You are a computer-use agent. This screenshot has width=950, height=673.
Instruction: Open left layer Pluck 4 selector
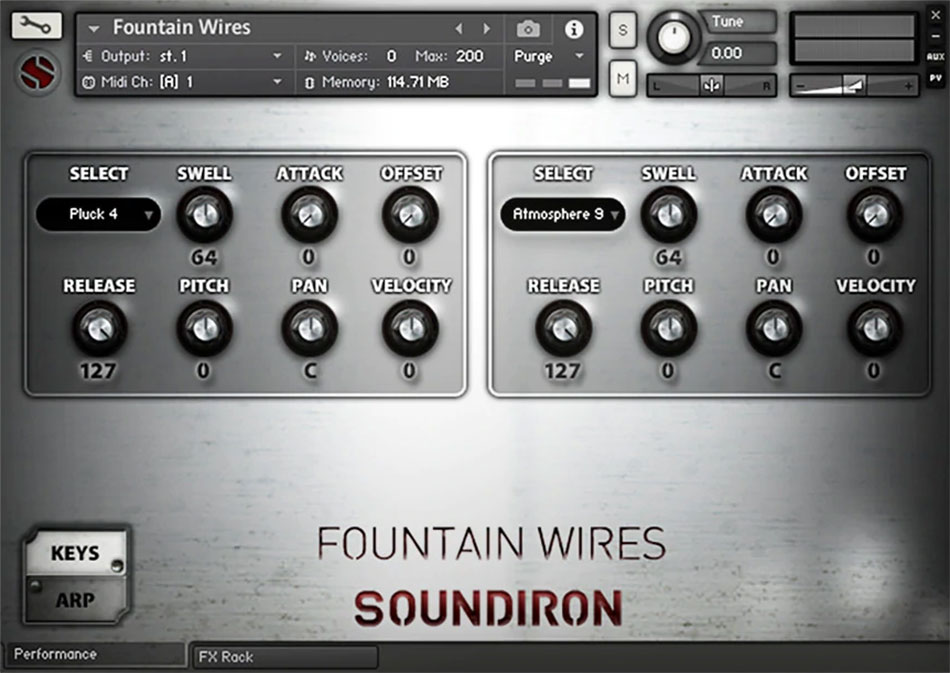pos(98,214)
